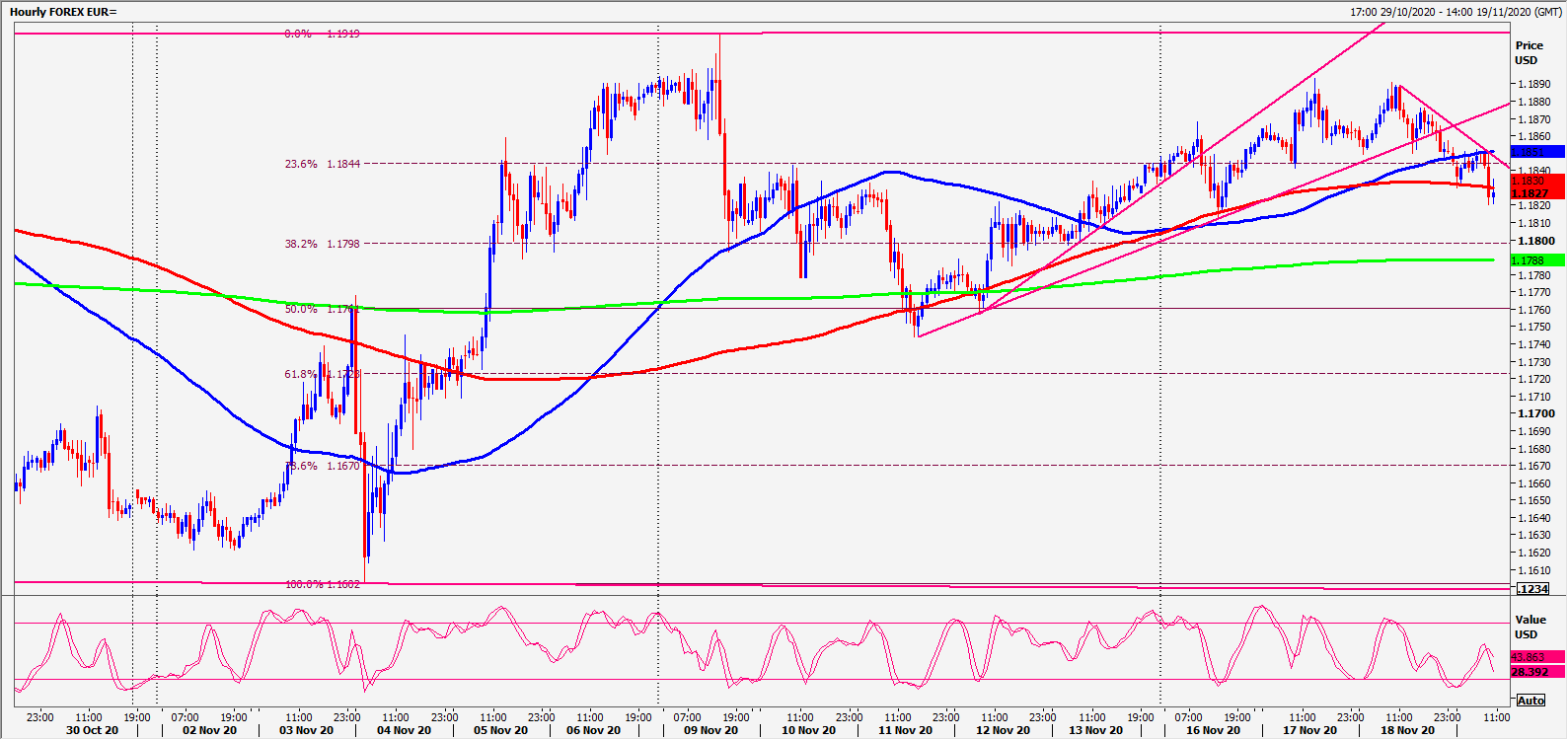The width and height of the screenshot is (1568, 740).
Task: Click the '12 Nov 20' date label
Action: [x=1004, y=730]
